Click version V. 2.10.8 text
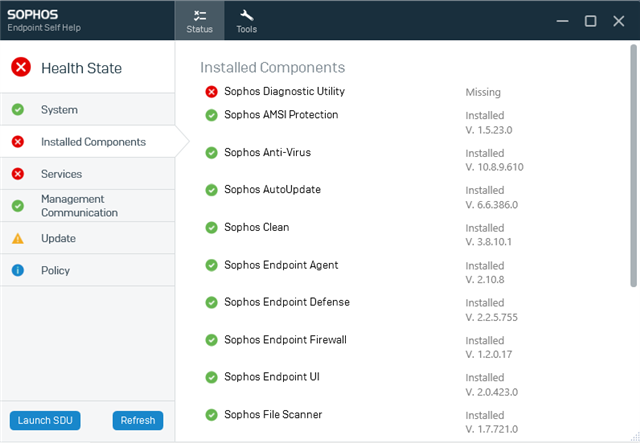 (485, 280)
